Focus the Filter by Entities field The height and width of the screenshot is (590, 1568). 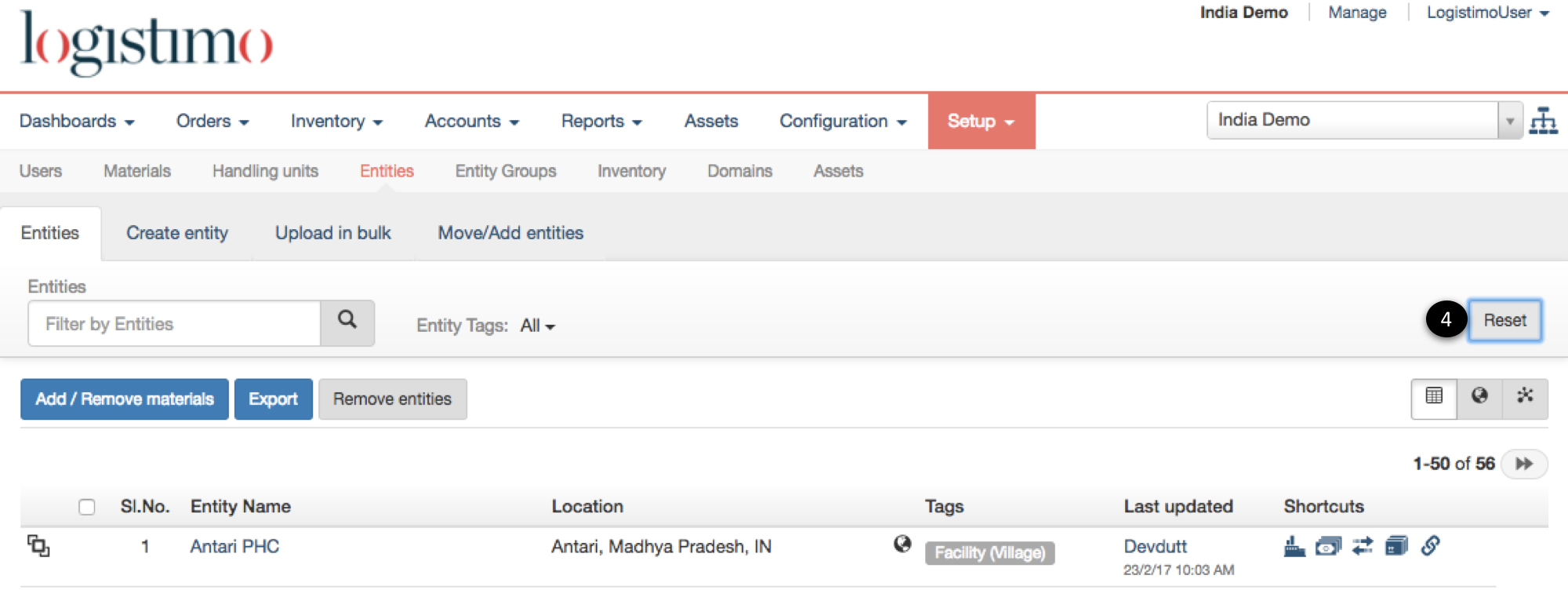174,323
